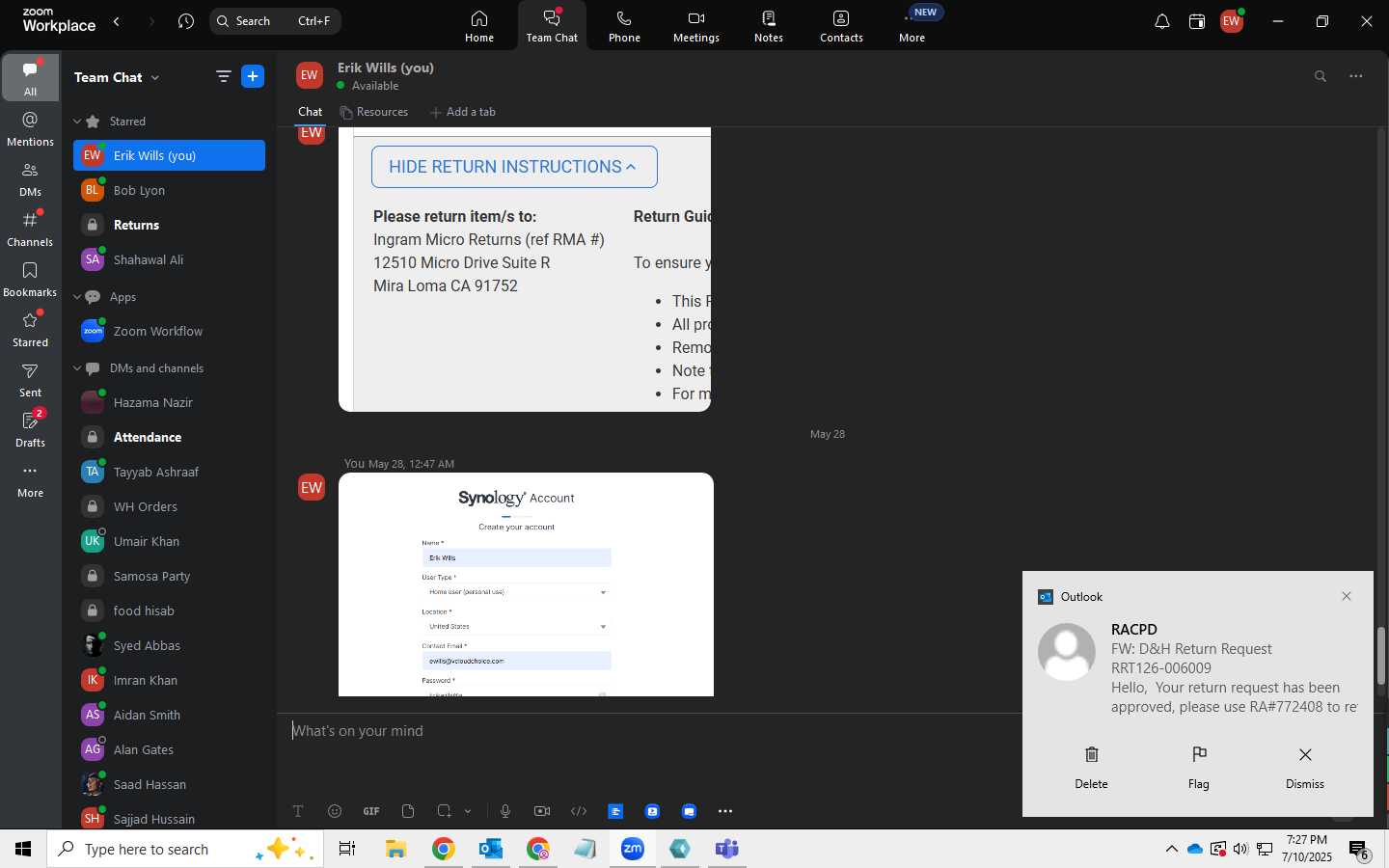
Task: Delete email from Outlook notification
Action: click(1091, 767)
